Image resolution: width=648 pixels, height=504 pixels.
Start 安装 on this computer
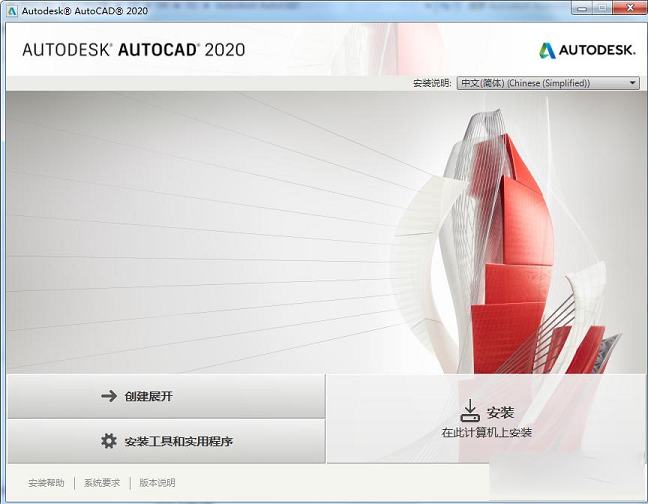[487, 419]
